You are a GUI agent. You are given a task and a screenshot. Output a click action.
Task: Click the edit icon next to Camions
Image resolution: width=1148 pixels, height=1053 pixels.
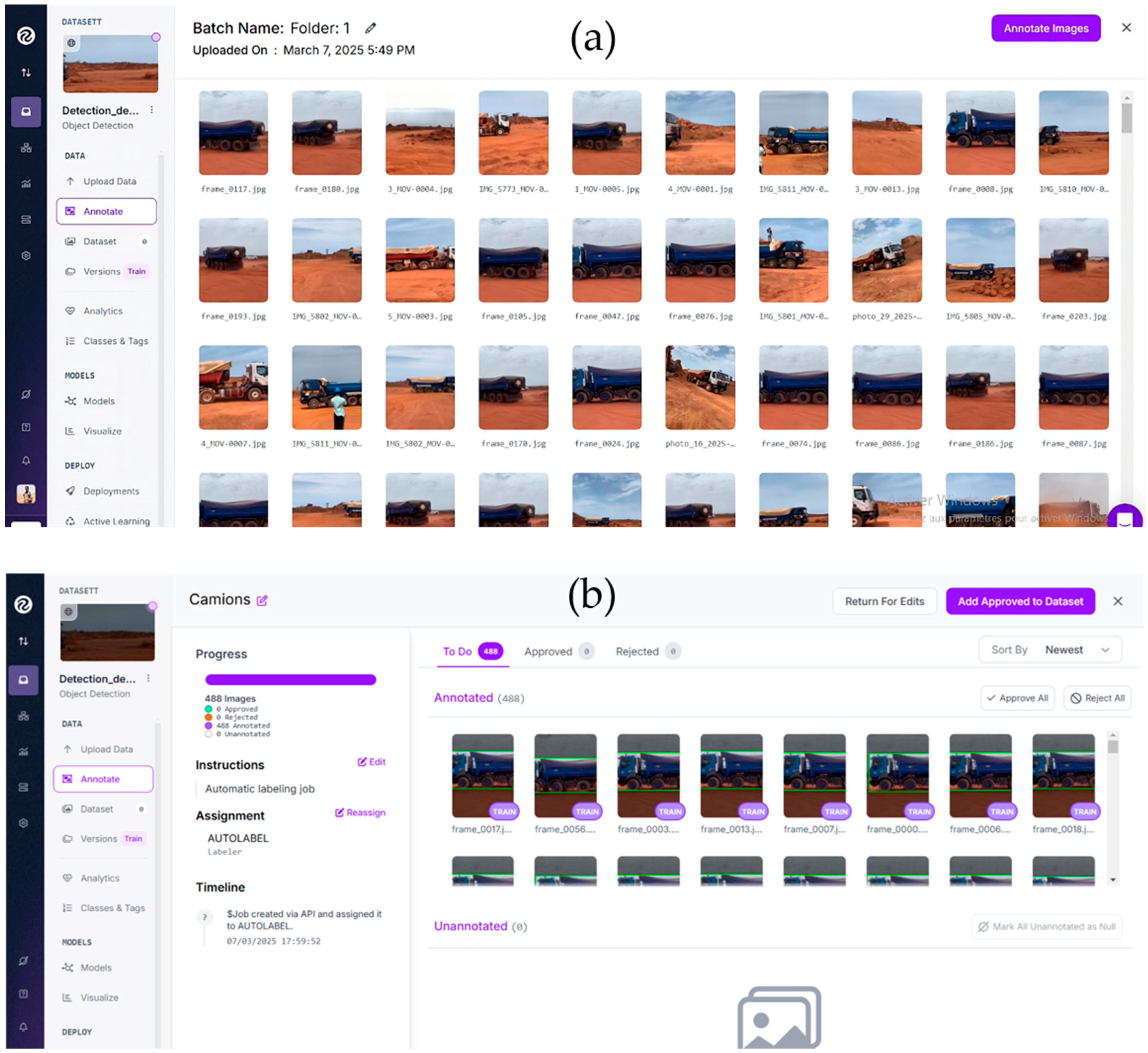point(262,601)
